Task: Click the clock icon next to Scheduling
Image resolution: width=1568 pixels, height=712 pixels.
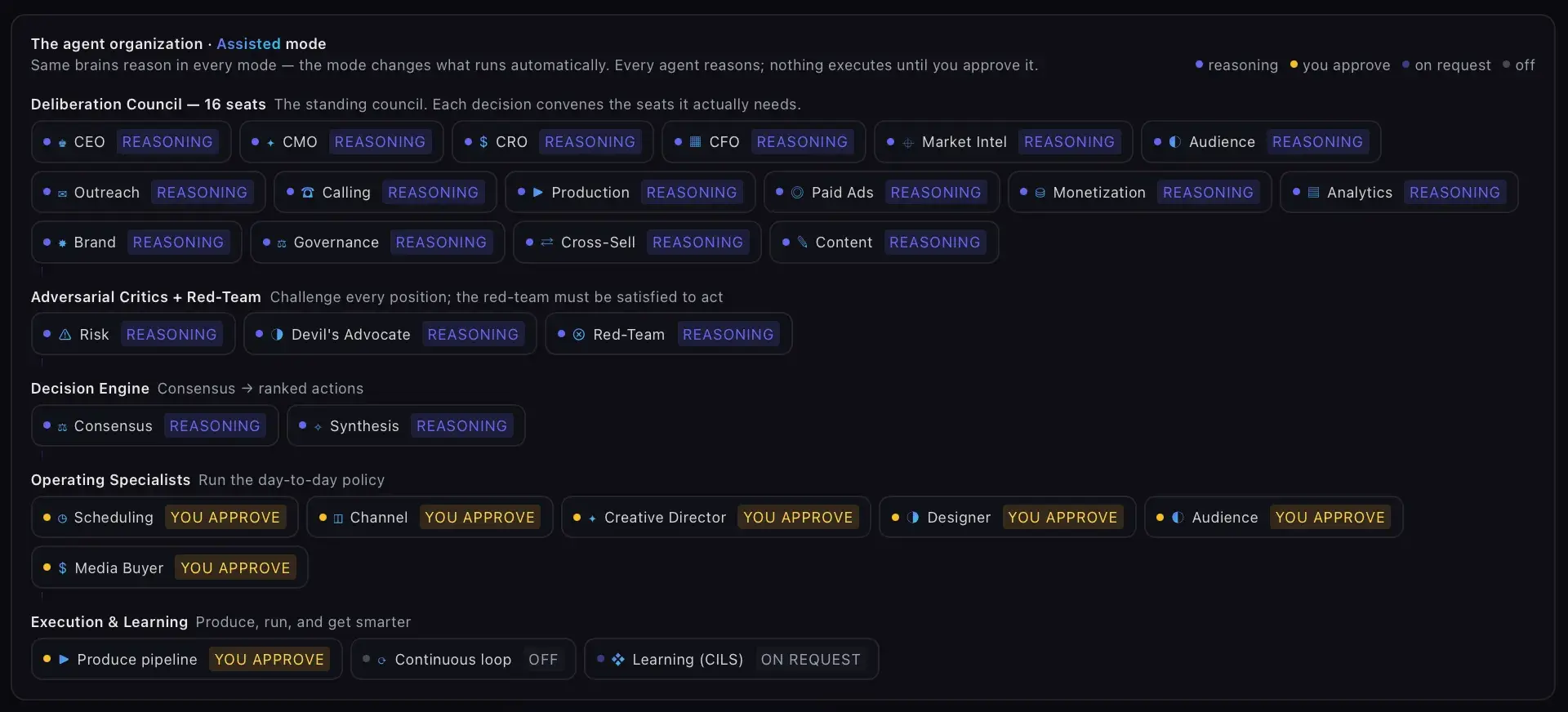Action: point(62,518)
